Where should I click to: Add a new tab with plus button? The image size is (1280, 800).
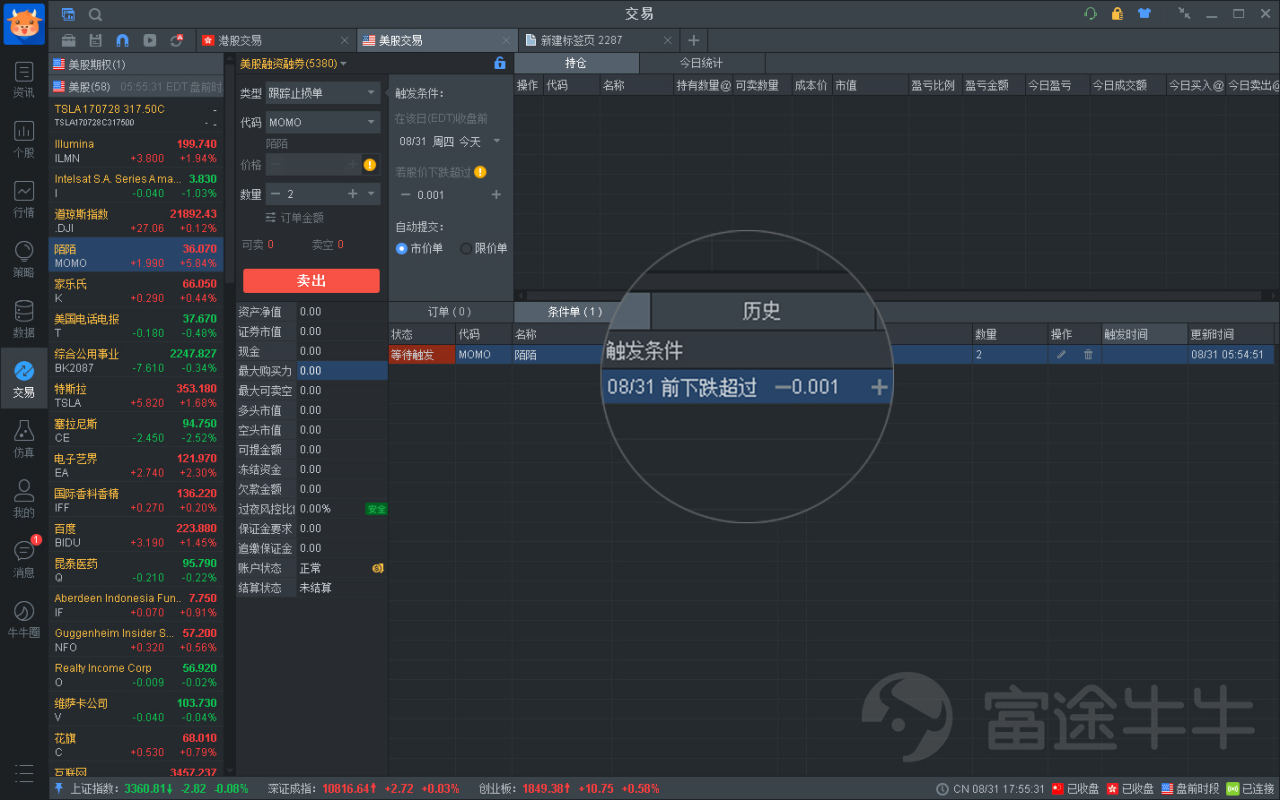click(693, 41)
